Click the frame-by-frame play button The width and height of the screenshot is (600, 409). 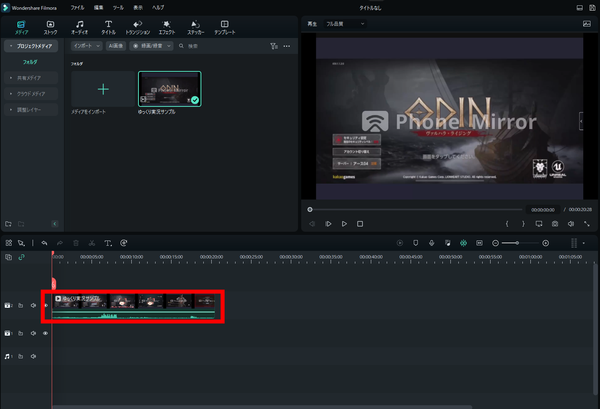click(328, 224)
